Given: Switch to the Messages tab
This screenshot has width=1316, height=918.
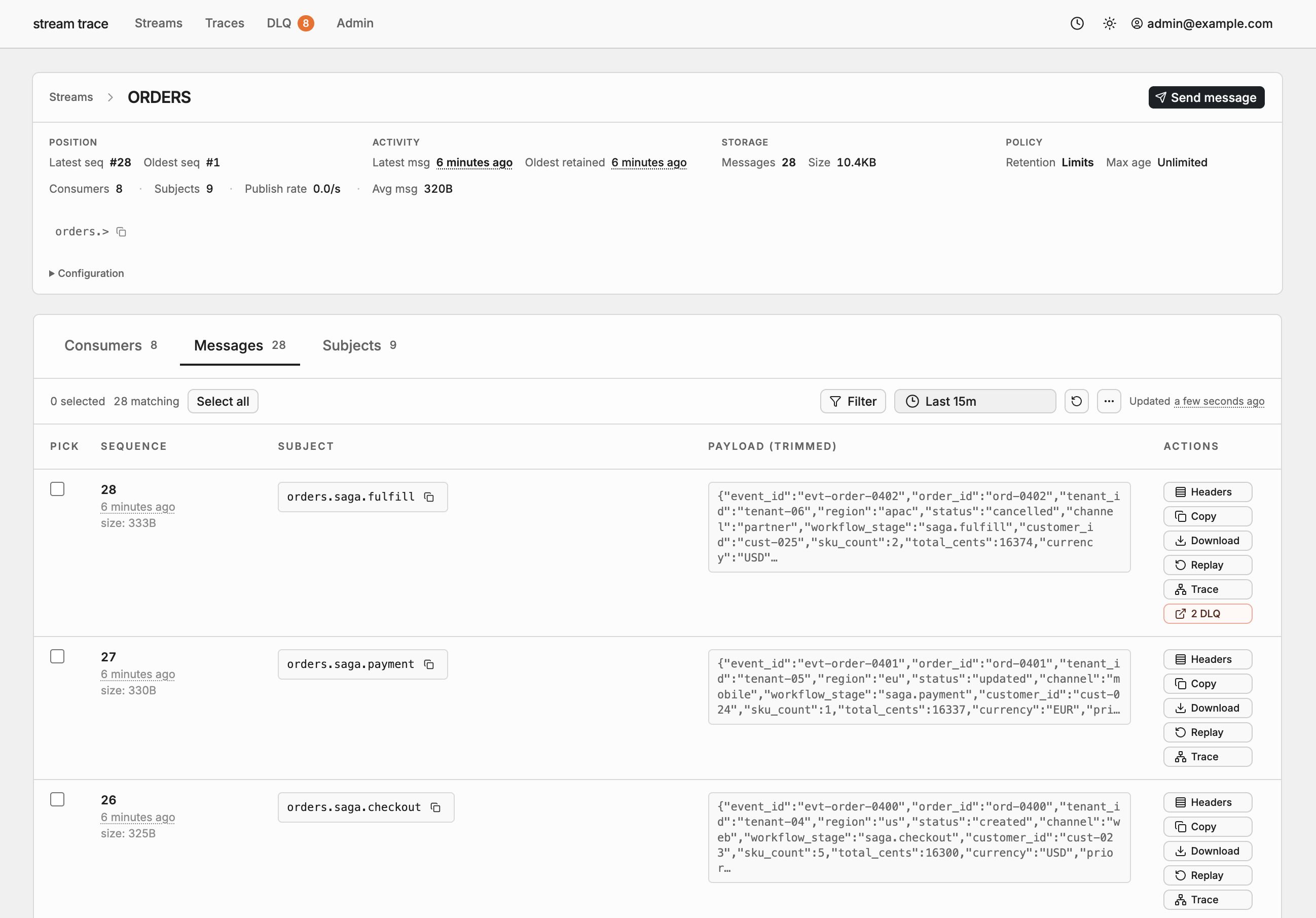Looking at the screenshot, I should [240, 346].
